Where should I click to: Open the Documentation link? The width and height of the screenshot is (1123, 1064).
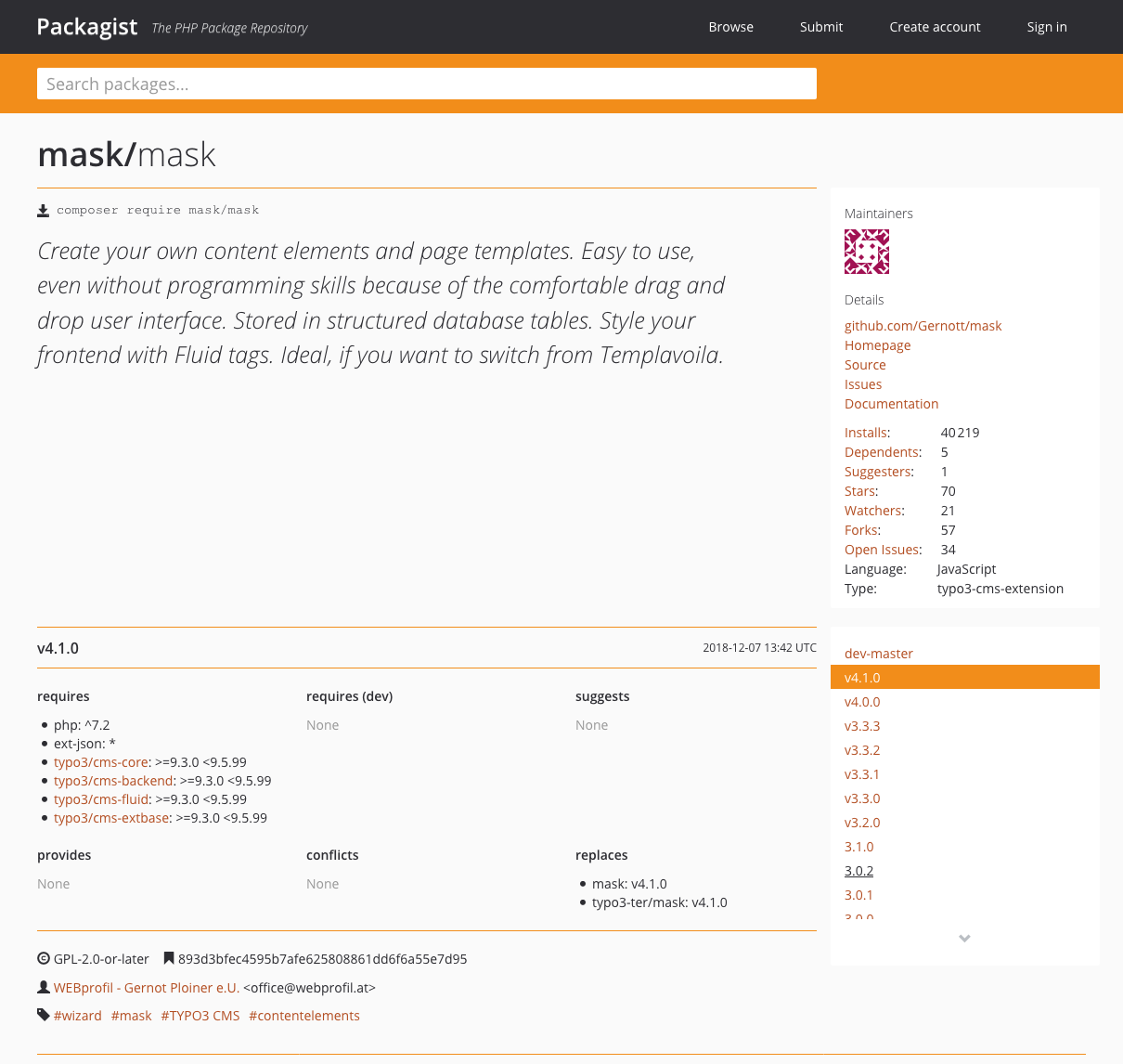point(892,404)
